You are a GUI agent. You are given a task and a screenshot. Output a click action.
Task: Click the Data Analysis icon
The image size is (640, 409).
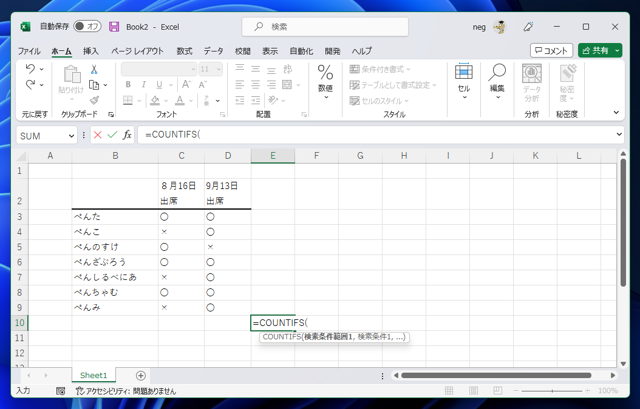(531, 73)
